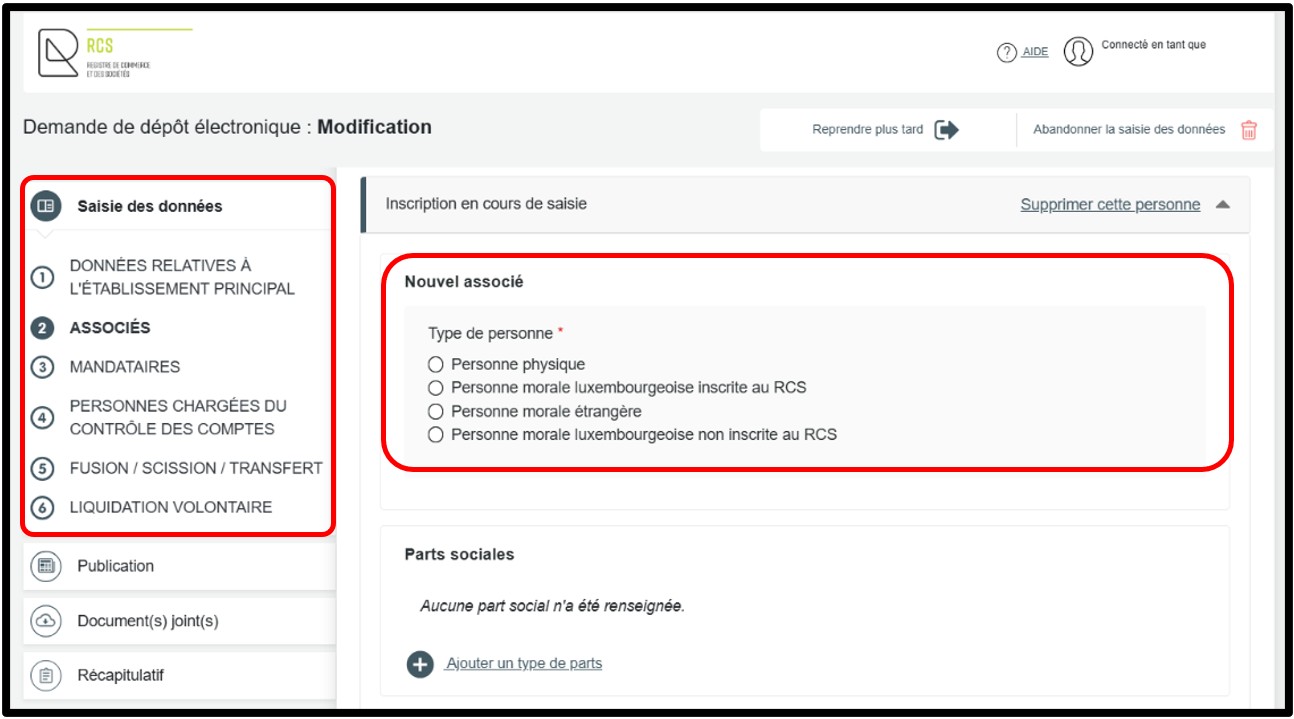Select the Personne physique radio button
Image resolution: width=1294 pixels, height=719 pixels.
point(435,365)
